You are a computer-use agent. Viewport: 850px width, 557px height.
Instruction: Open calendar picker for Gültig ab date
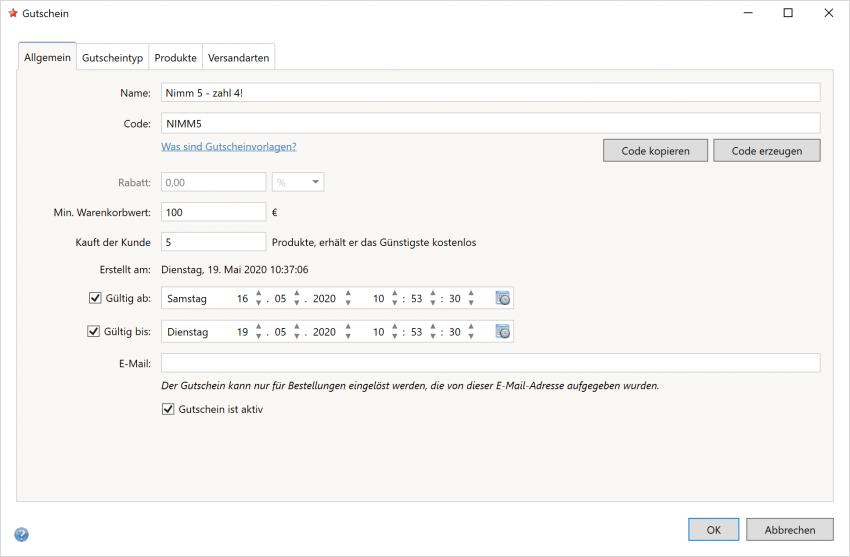[503, 299]
